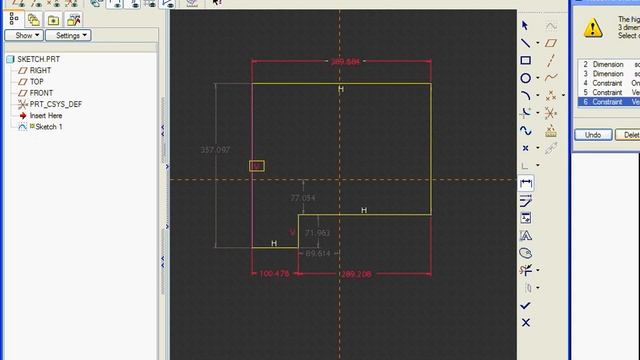640x360 pixels.
Task: Open the Modify dimensions tool
Action: (525, 200)
